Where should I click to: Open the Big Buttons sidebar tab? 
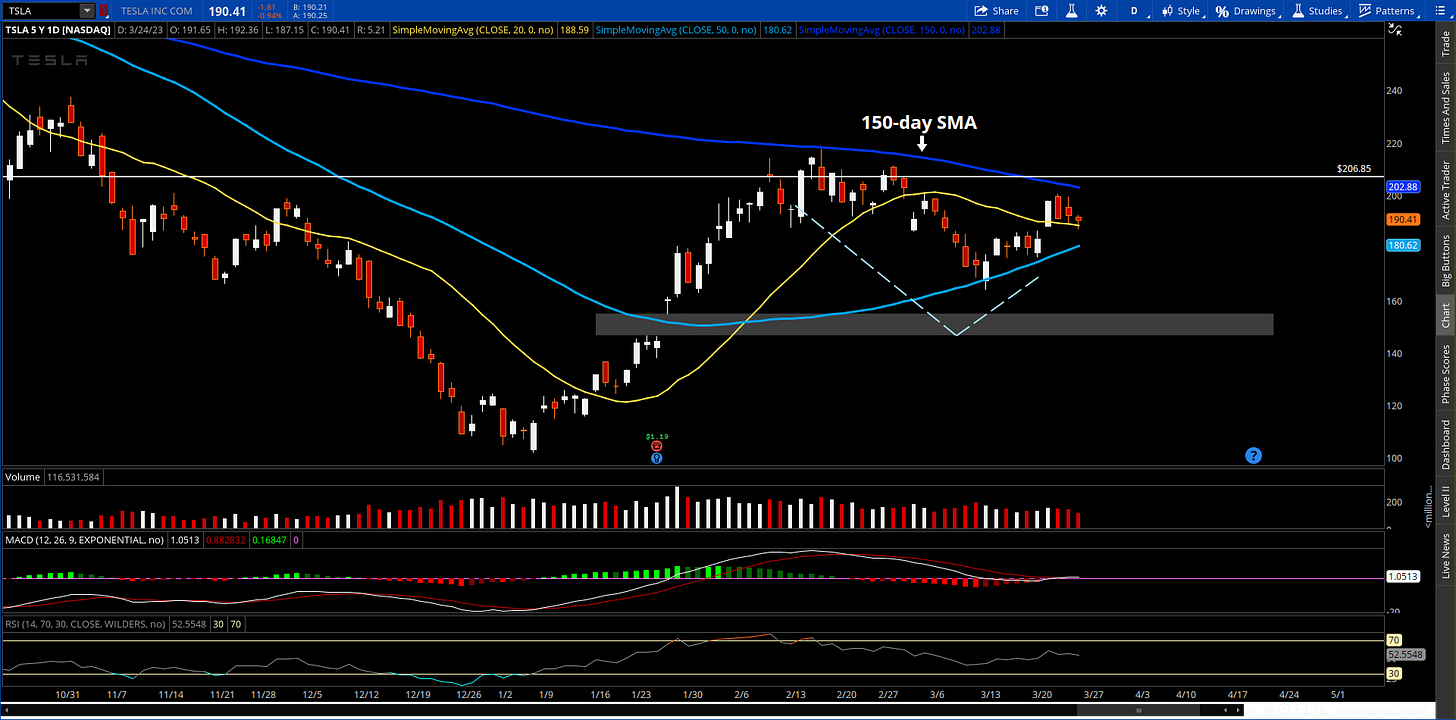[1445, 260]
